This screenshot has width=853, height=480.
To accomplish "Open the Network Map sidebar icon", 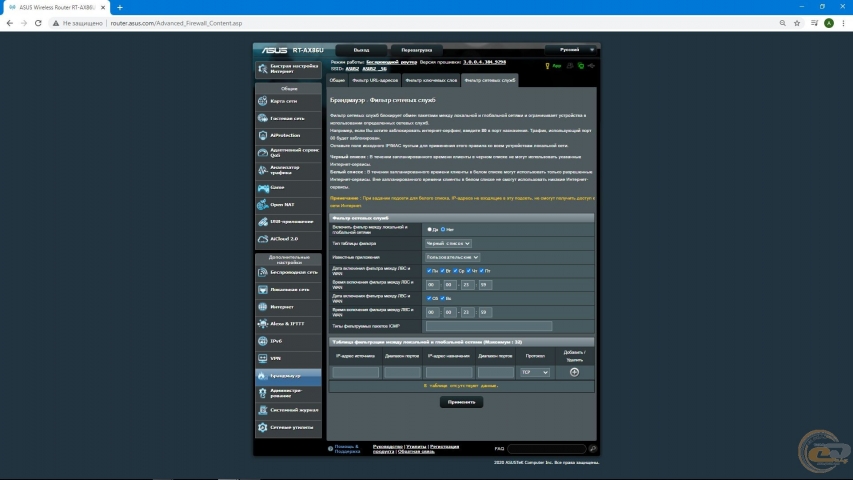I will 263,101.
